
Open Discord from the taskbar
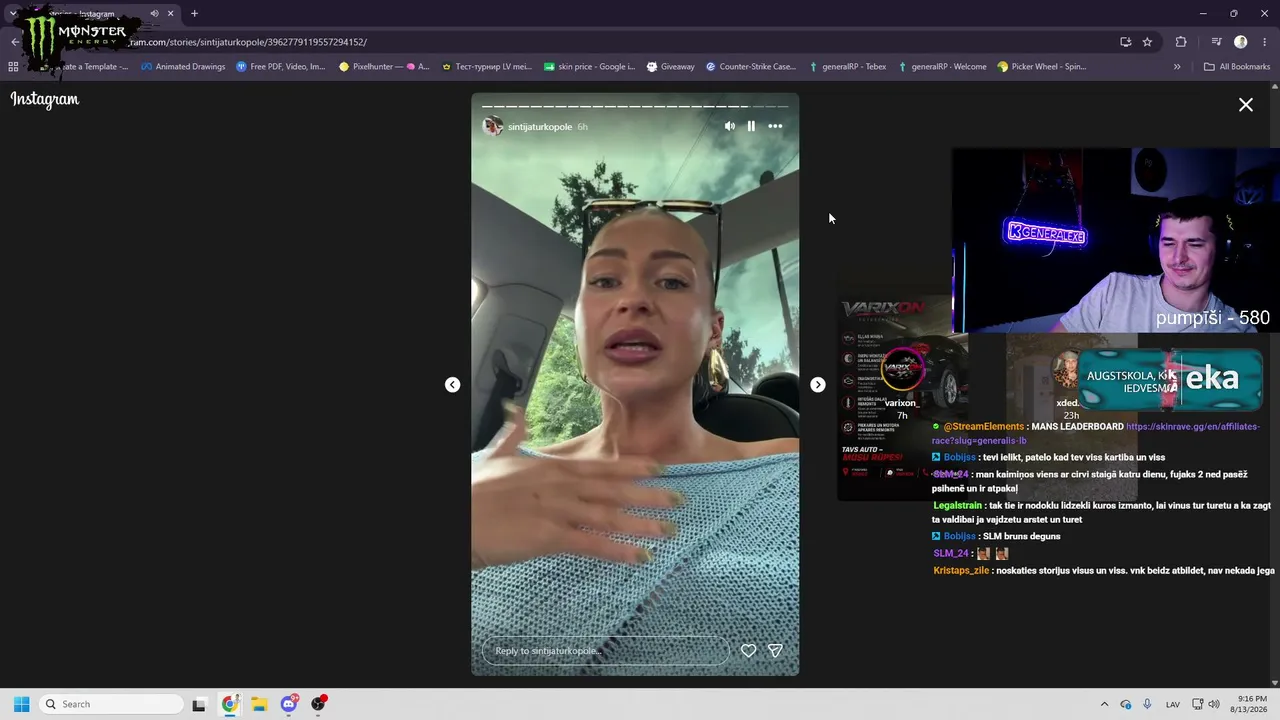point(289,704)
